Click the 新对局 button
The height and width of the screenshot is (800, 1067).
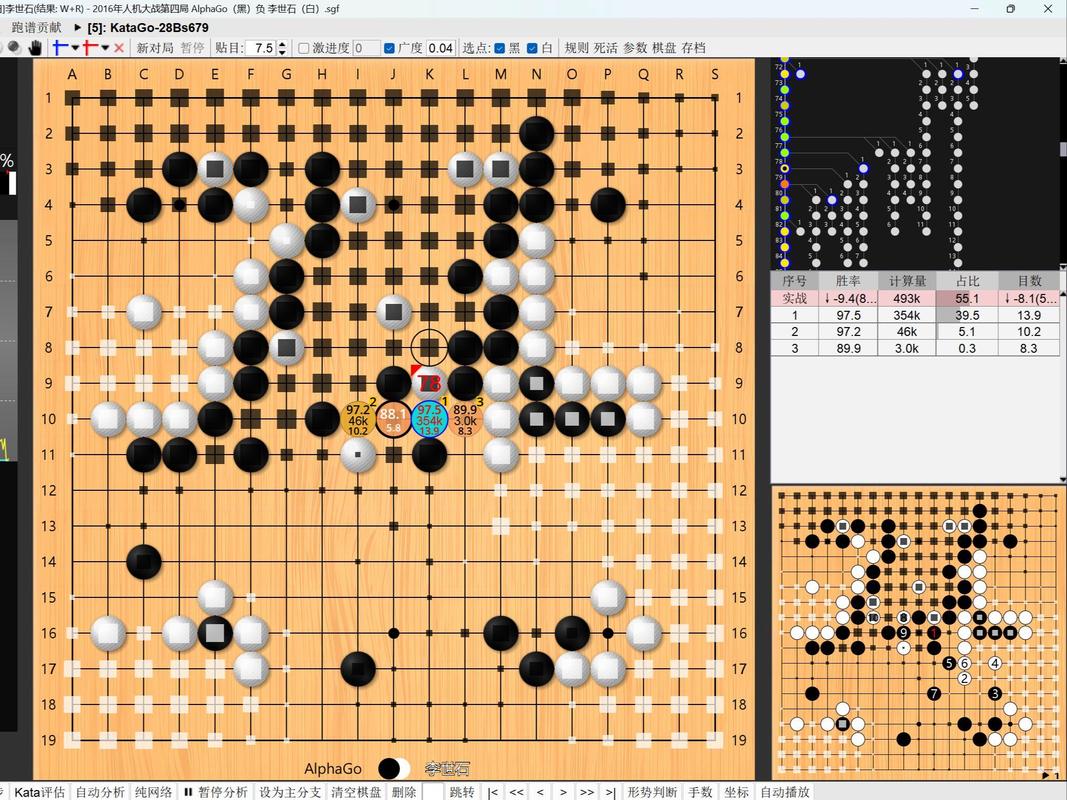155,48
